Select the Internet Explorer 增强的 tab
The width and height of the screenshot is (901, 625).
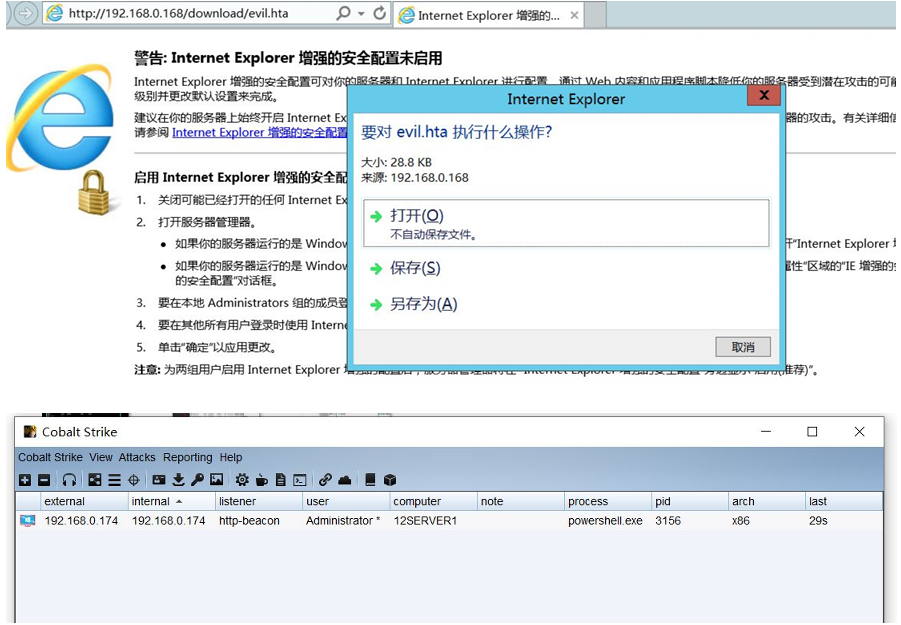[x=488, y=16]
